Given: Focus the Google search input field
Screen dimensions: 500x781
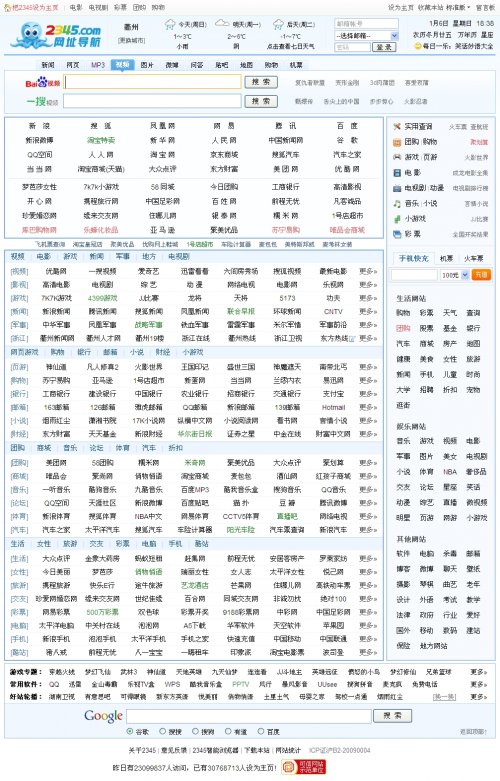Looking at the screenshot, I should click(x=249, y=716).
